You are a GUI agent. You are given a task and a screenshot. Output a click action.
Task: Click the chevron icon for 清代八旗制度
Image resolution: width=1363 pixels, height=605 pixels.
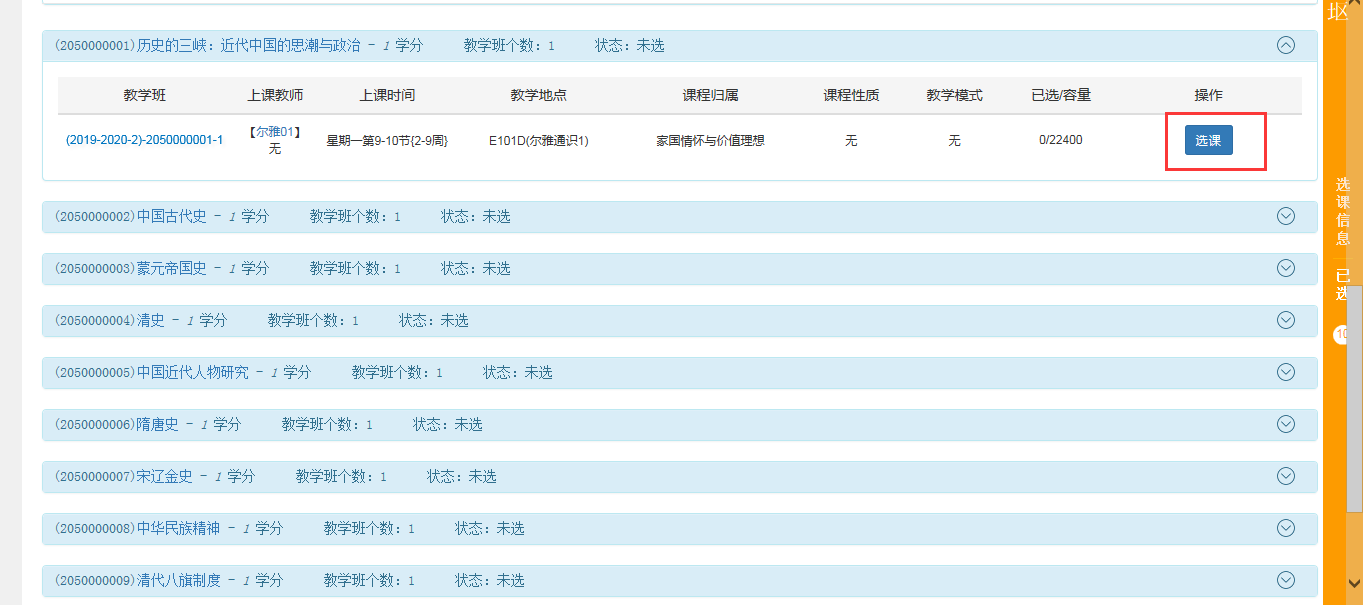click(x=1286, y=580)
